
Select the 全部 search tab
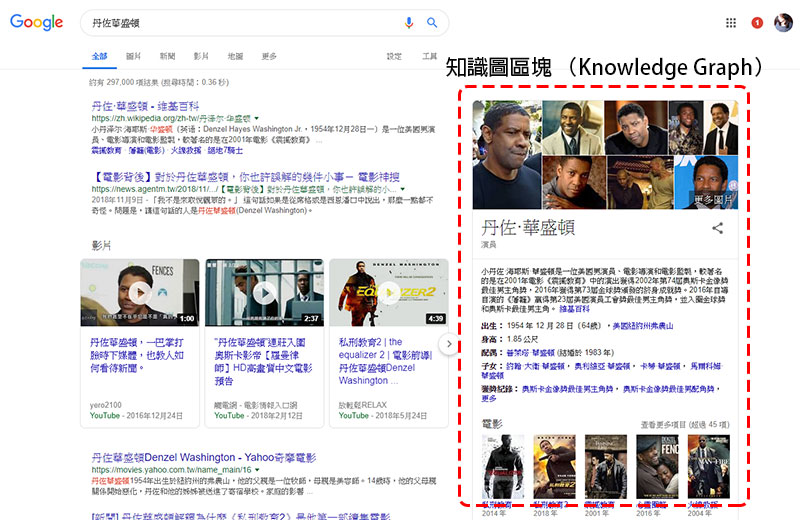99,56
